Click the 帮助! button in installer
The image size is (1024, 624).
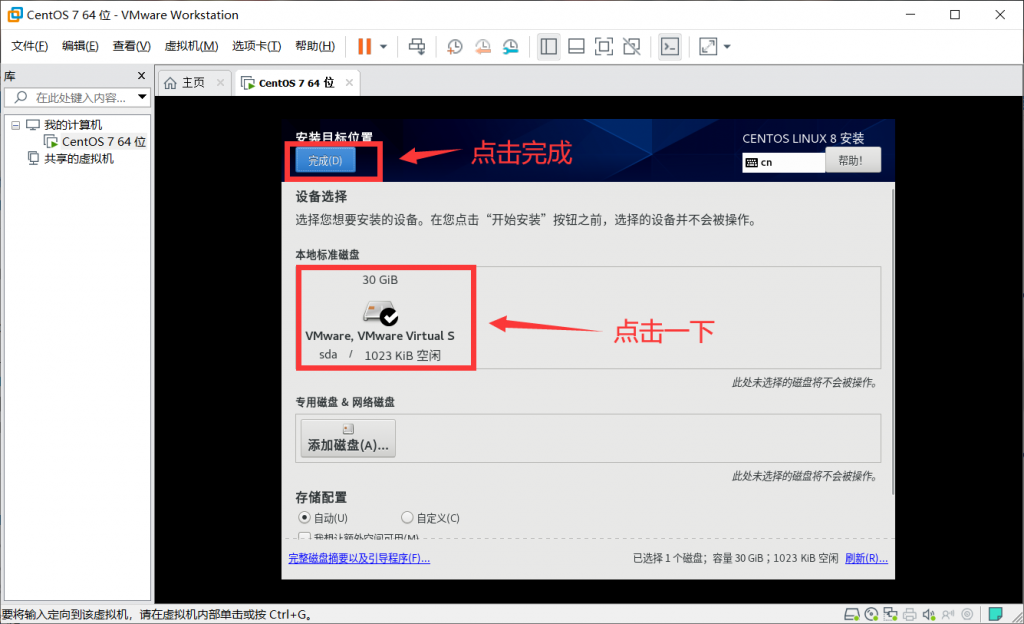pyautogui.click(x=852, y=160)
